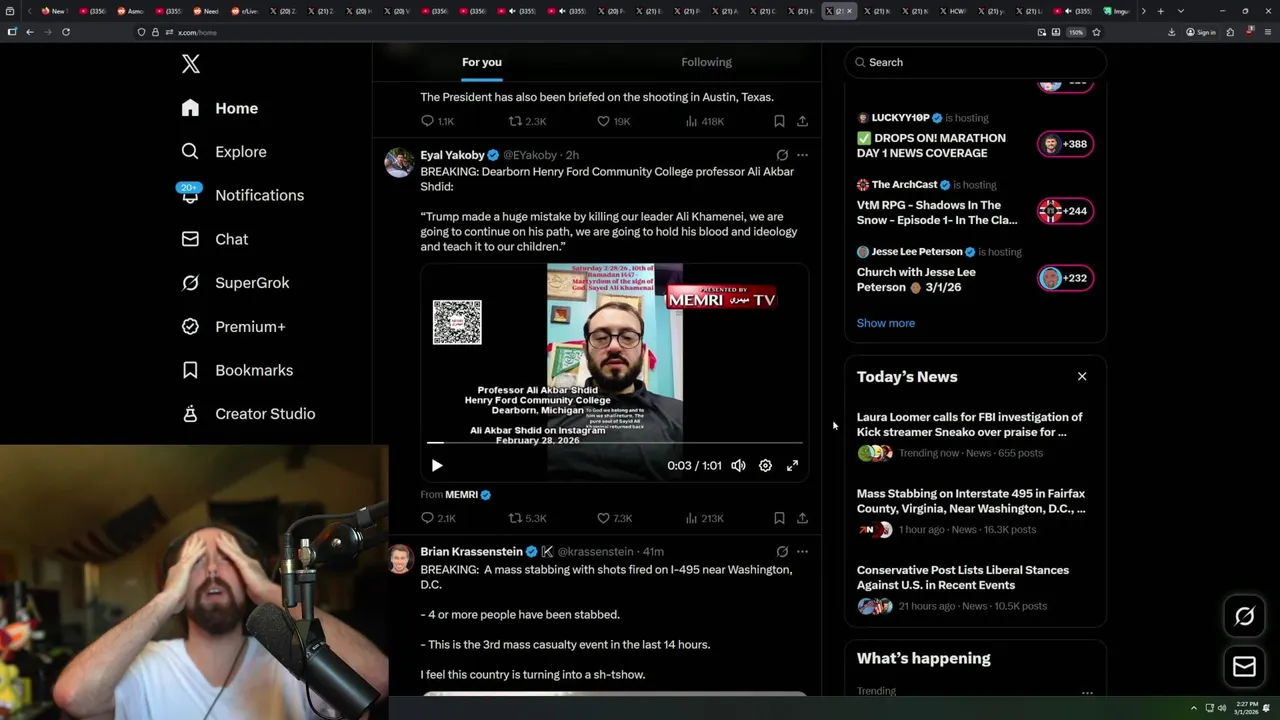Open more options in What's happening Trending

pyautogui.click(x=1087, y=692)
